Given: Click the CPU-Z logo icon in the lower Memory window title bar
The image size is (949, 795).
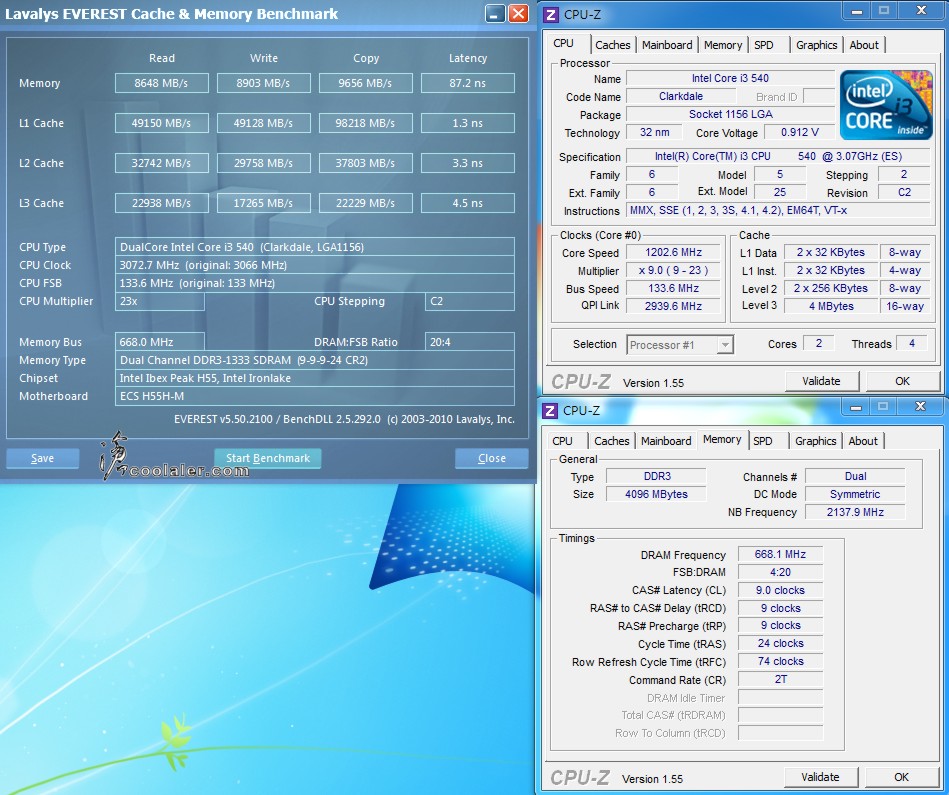Looking at the screenshot, I should click(x=550, y=411).
